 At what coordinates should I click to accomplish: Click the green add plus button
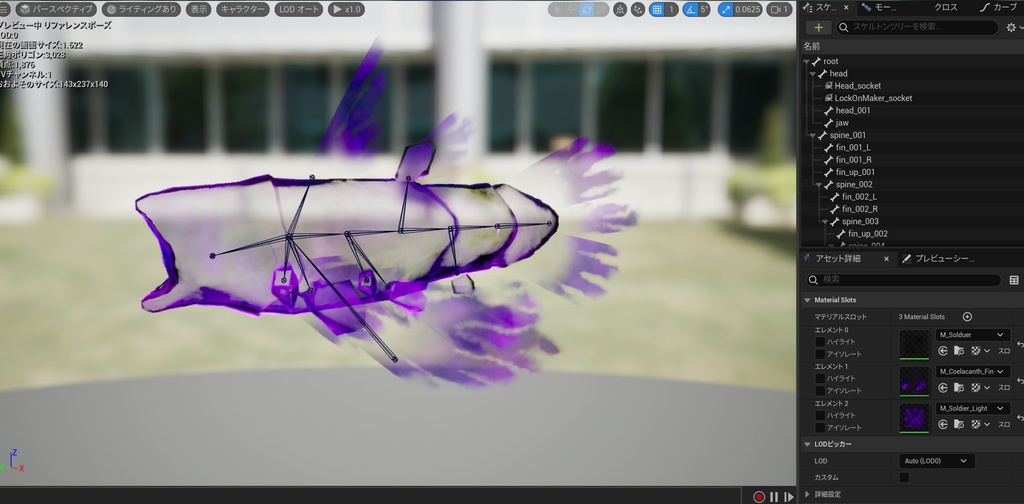(819, 27)
